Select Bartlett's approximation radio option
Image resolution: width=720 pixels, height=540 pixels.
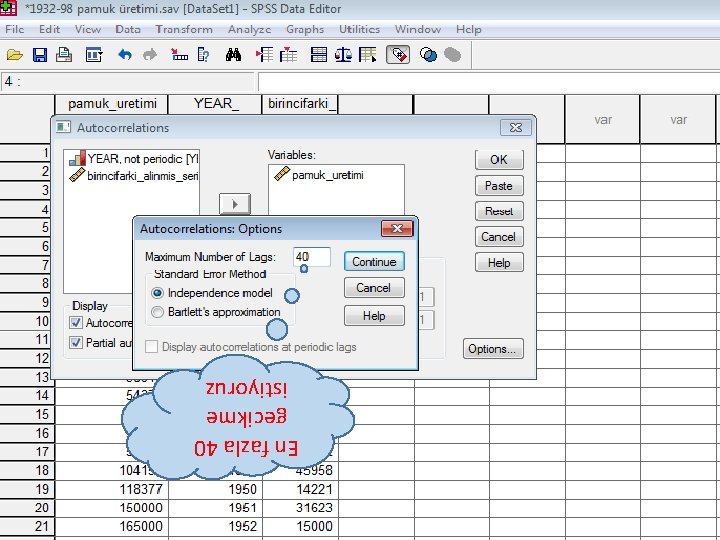coord(158,312)
